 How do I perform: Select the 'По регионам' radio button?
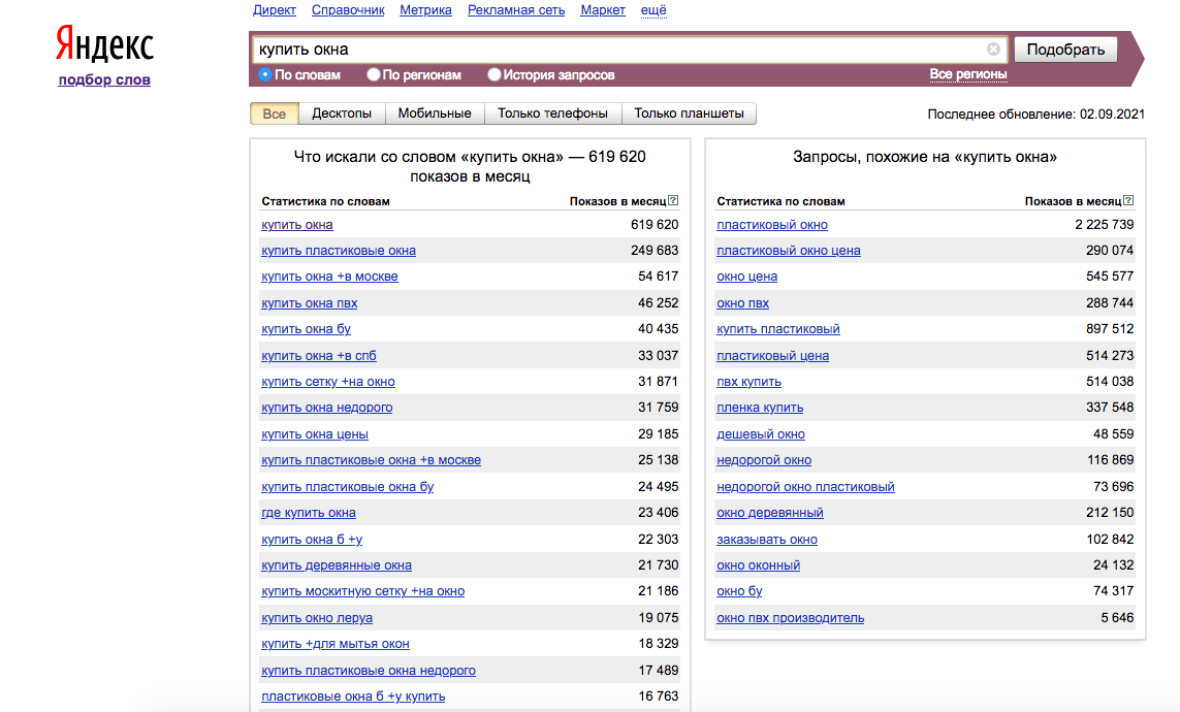373,75
